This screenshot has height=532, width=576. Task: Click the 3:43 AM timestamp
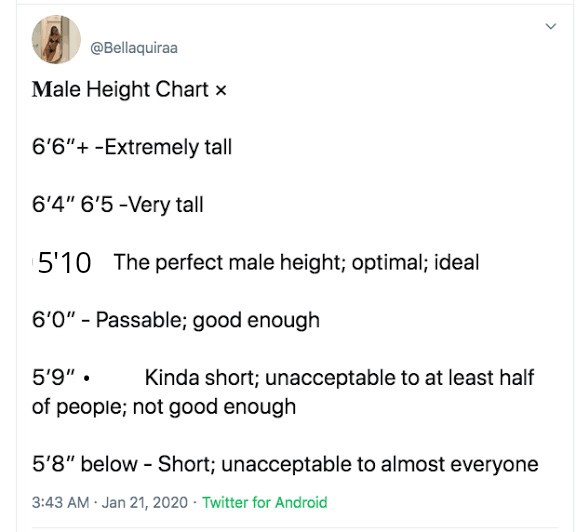[x=61, y=502]
